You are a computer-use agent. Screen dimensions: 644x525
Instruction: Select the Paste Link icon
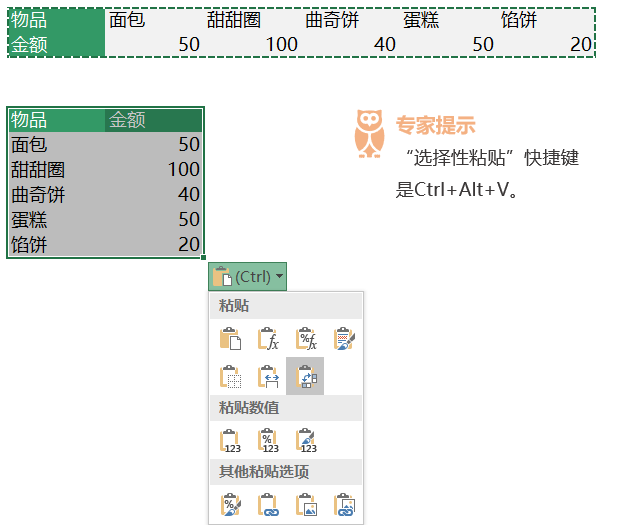click(268, 505)
